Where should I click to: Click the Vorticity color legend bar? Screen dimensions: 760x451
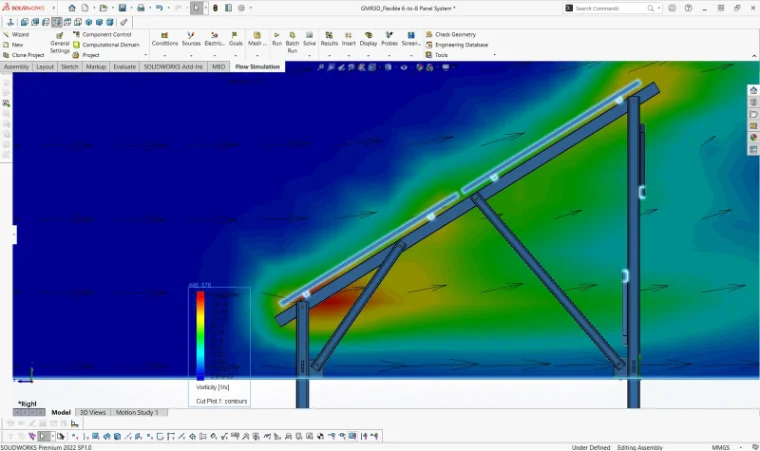click(200, 335)
